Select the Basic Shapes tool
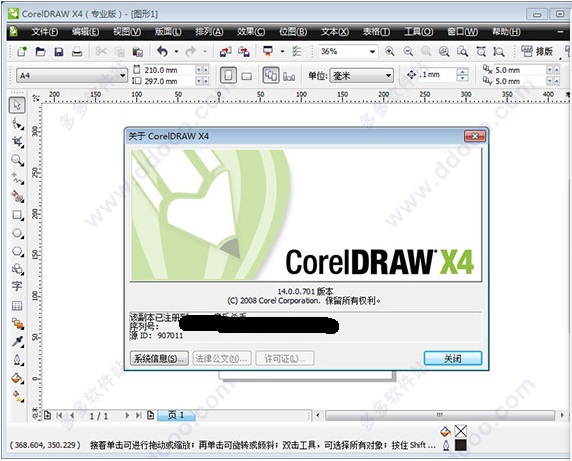The width and height of the screenshot is (572, 461). 17,269
